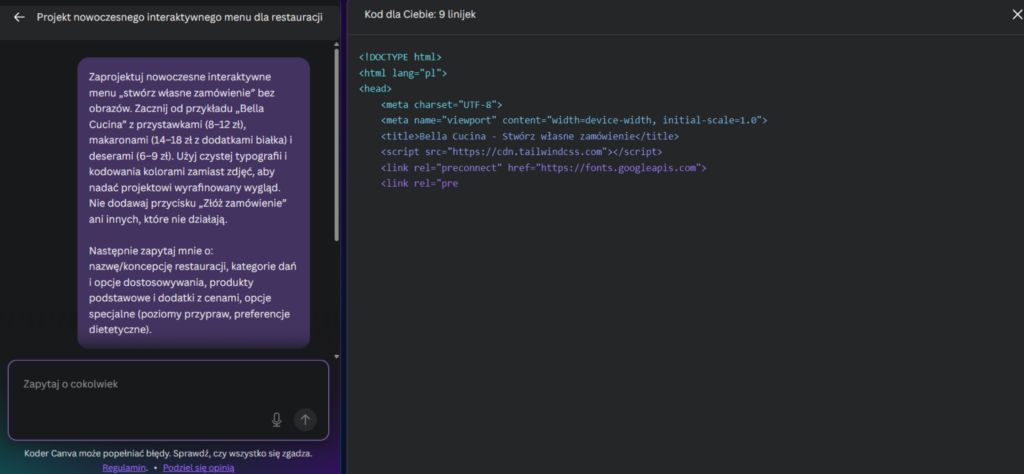1024x474 pixels.
Task: Click the preconnect googleapis link line
Action: [543, 168]
